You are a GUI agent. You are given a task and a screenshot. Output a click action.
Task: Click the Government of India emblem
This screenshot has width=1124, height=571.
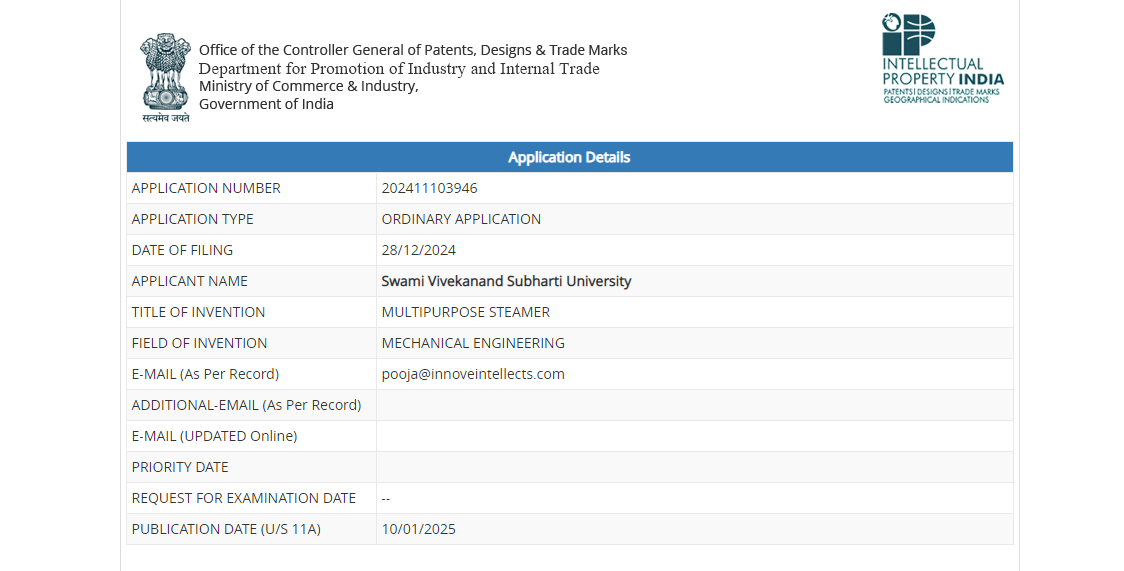click(x=165, y=78)
